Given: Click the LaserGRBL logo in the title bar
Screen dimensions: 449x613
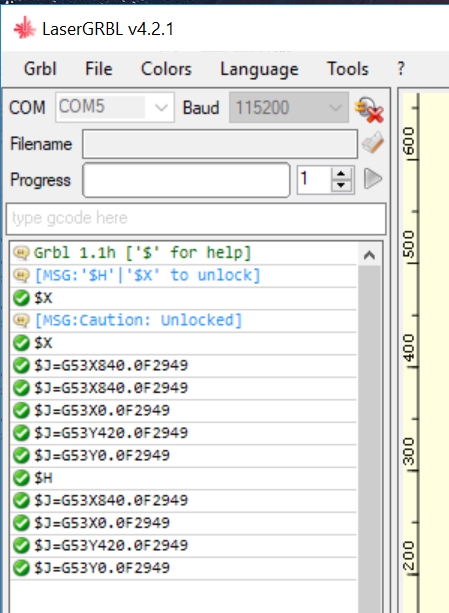Looking at the screenshot, I should (x=24, y=28).
